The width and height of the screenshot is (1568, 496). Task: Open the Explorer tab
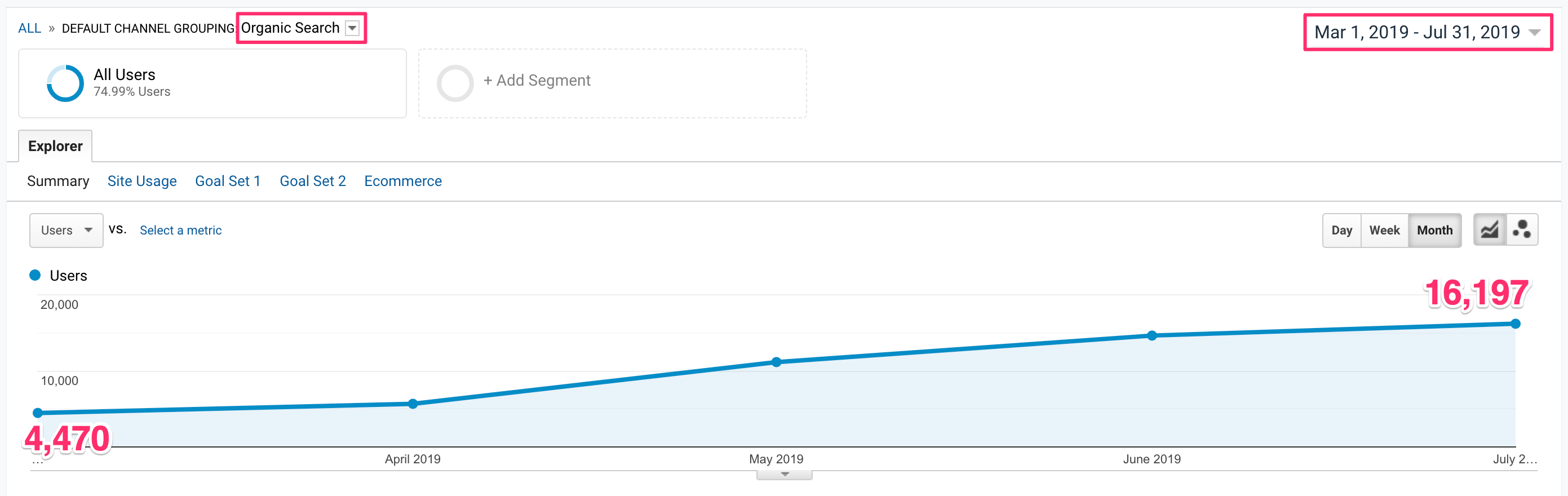[55, 147]
